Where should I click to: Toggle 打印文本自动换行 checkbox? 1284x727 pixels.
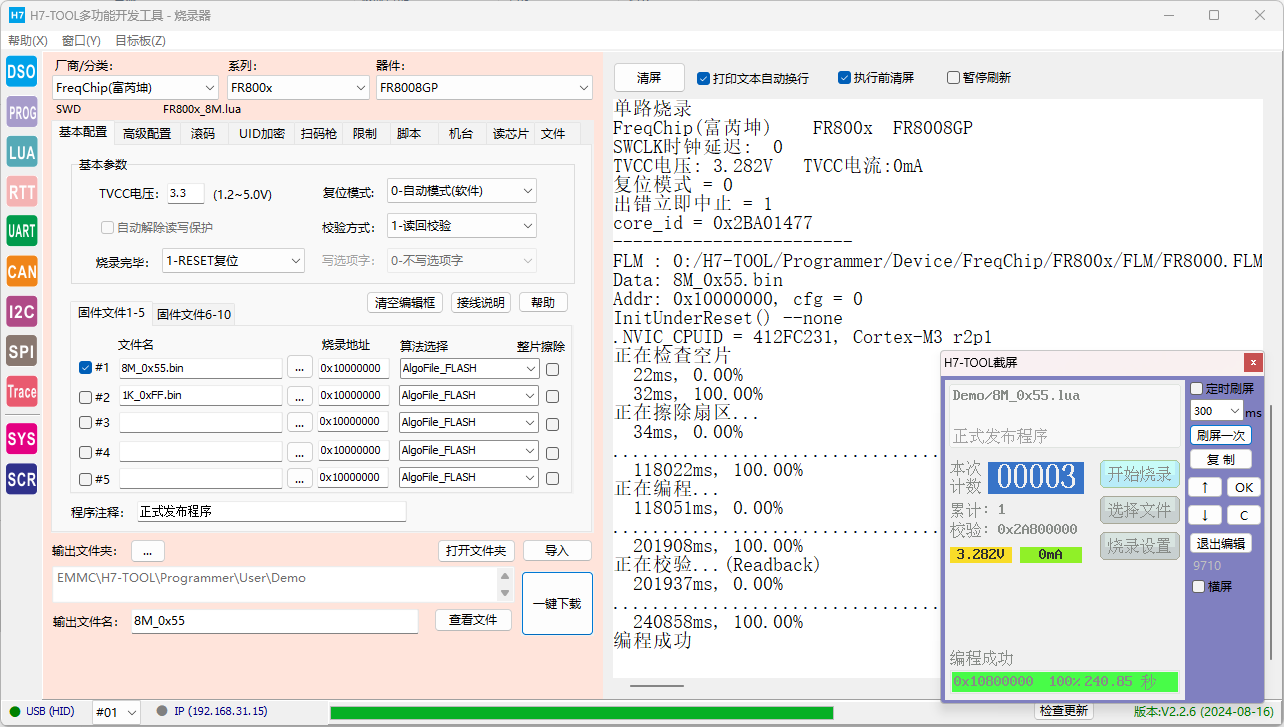click(x=703, y=78)
